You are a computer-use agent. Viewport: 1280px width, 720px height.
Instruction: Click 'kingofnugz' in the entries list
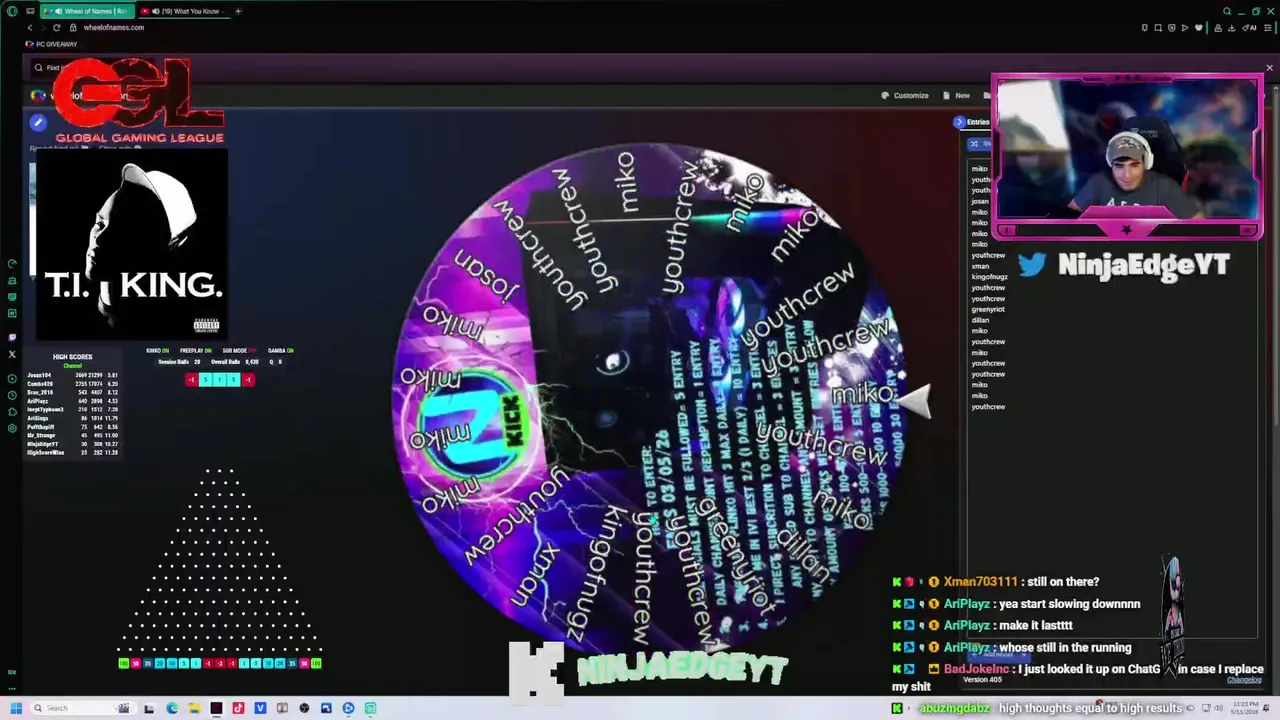(989, 277)
